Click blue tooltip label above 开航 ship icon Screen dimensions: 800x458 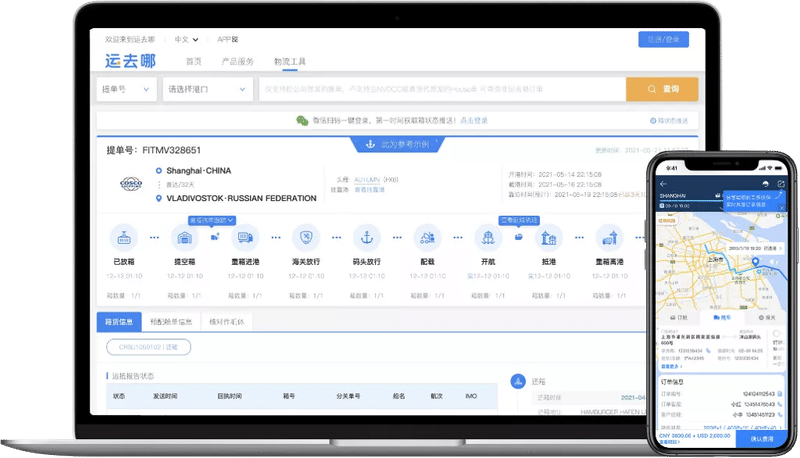click(519, 220)
